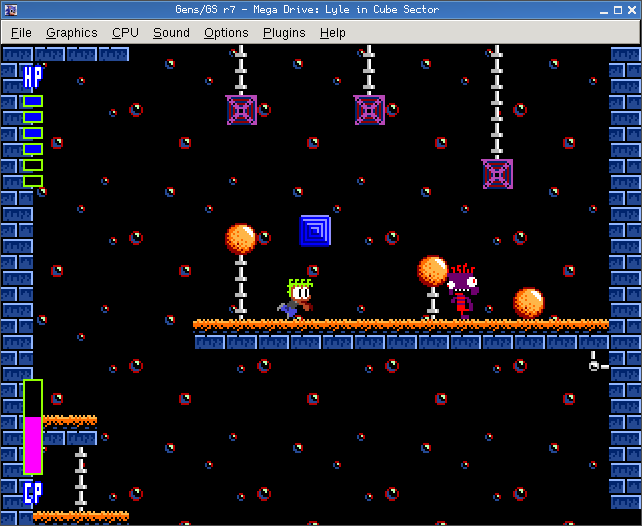
Task: Open the Help menu
Action: pos(332,33)
